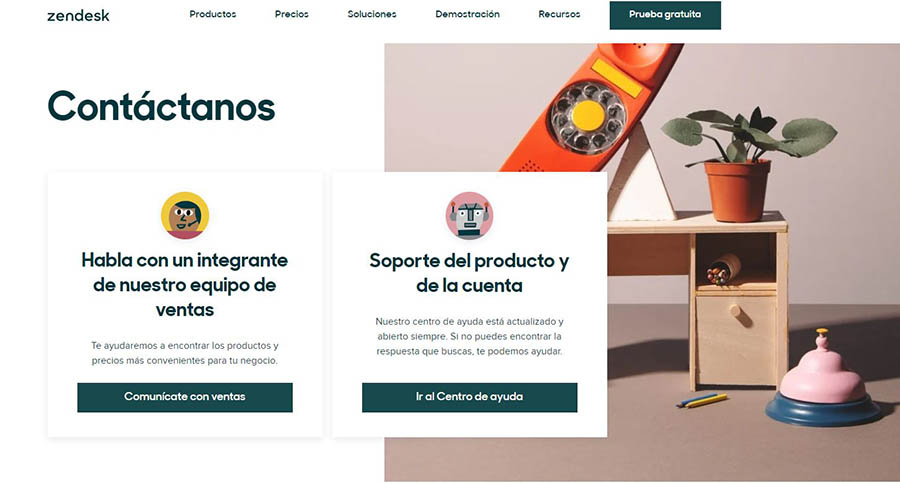Viewport: 900px width, 483px height.
Task: Expand the Soluciones navigation menu
Action: (371, 14)
